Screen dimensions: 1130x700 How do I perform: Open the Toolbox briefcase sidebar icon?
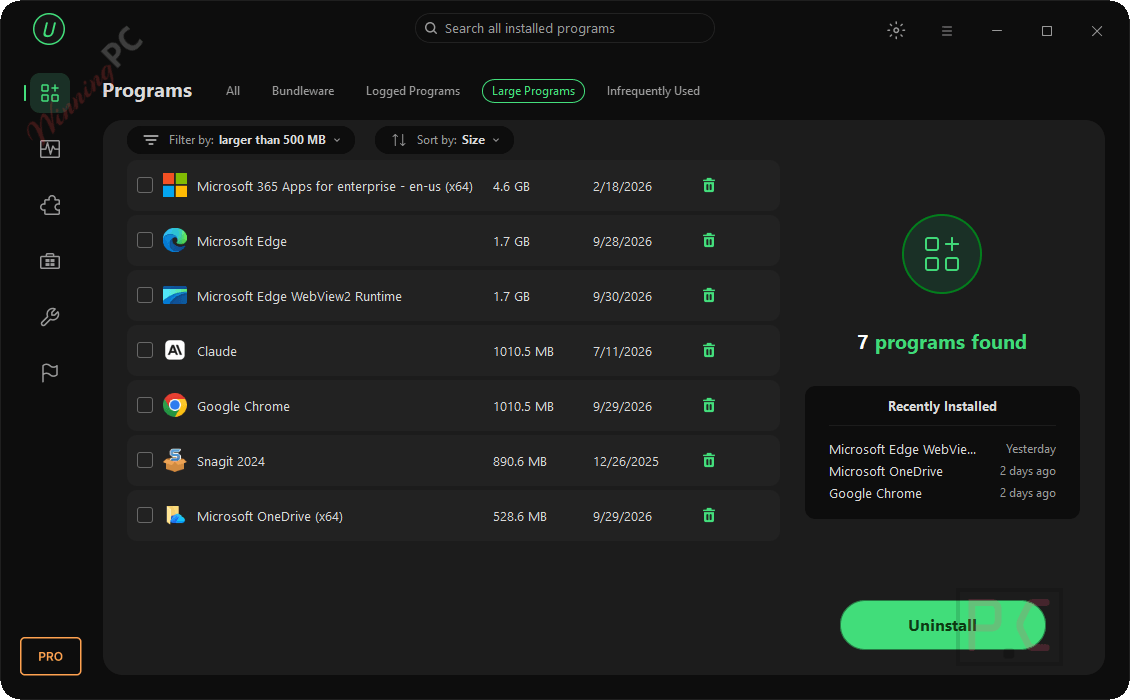(x=50, y=261)
